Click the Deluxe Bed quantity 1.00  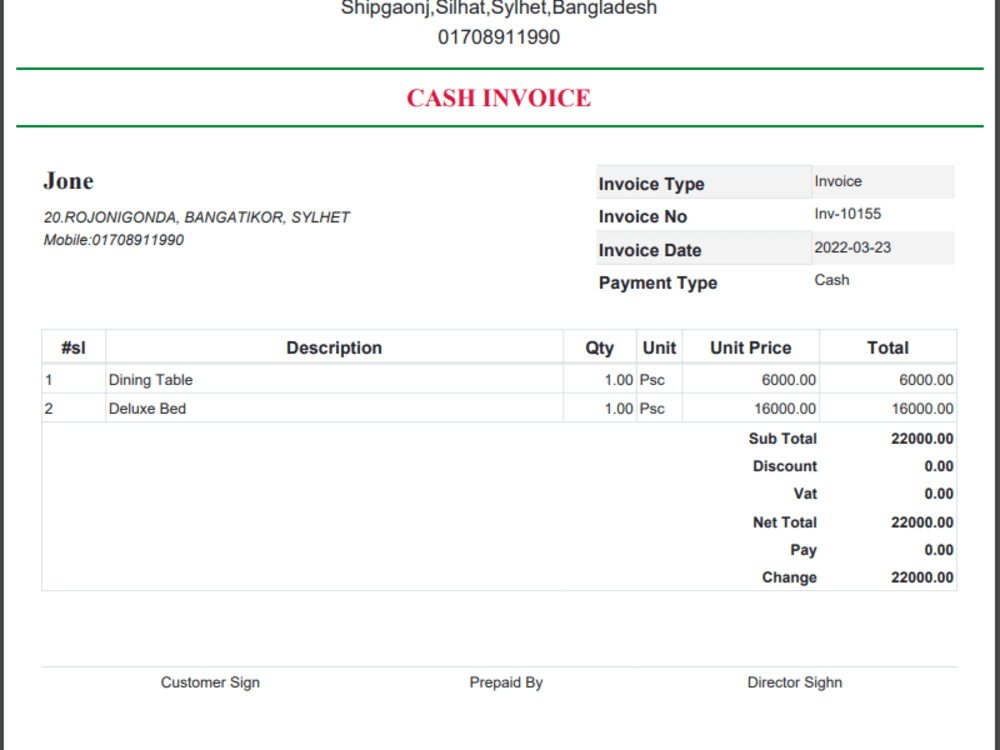[619, 409]
